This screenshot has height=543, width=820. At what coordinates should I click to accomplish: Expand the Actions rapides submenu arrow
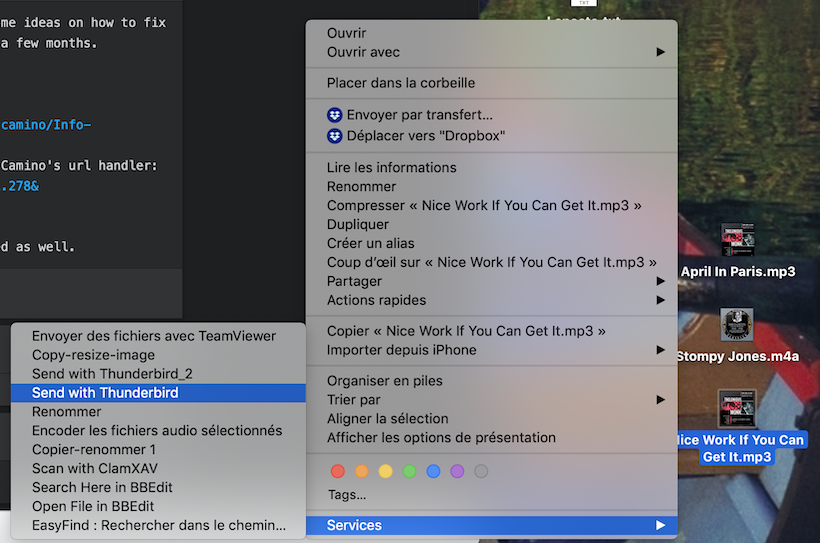pyautogui.click(x=660, y=300)
